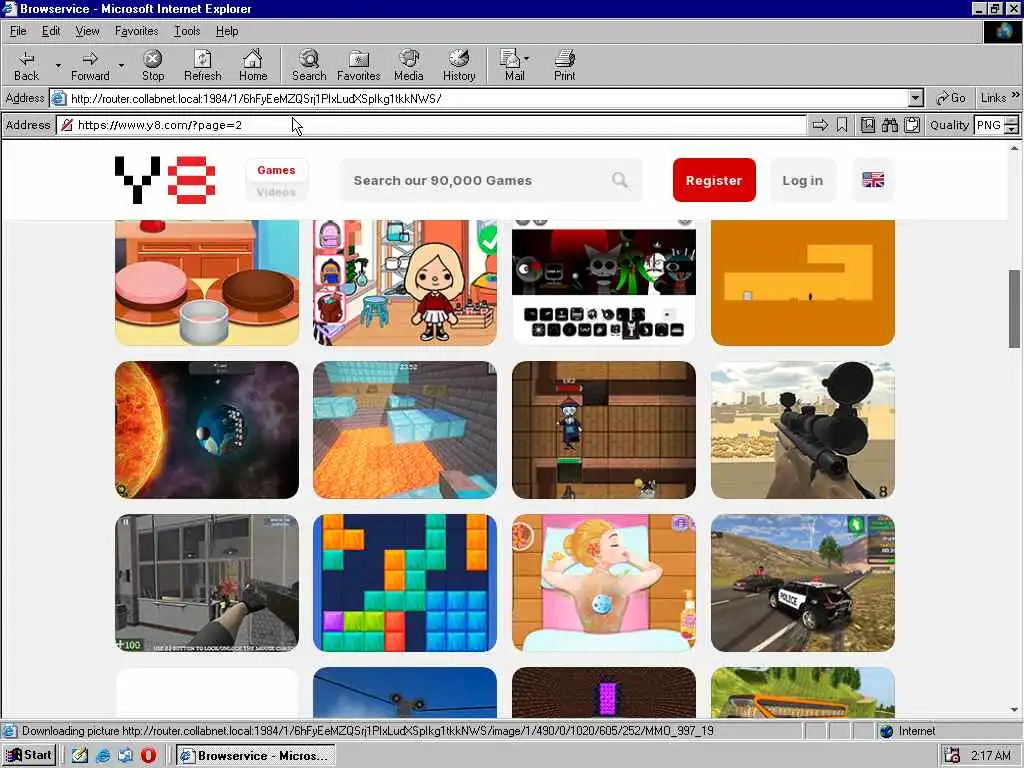Open the orange platformer game thumbnail

803,283
